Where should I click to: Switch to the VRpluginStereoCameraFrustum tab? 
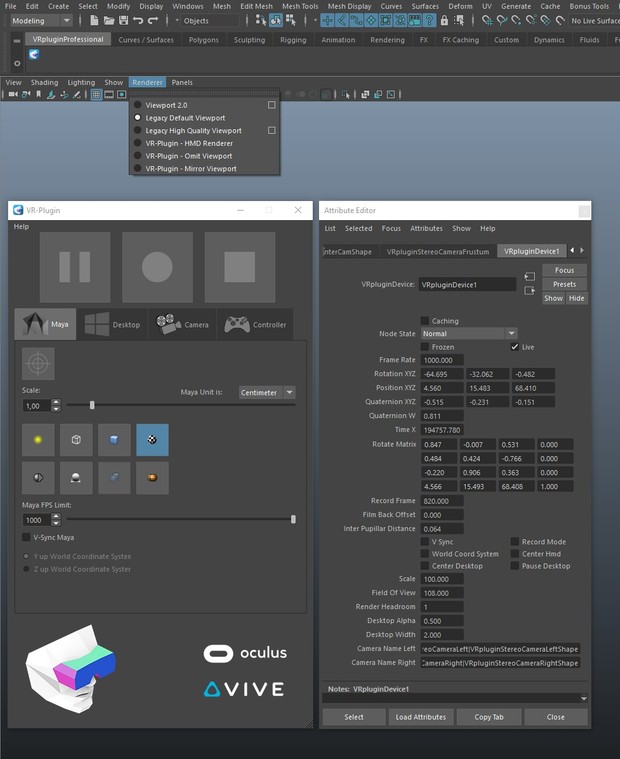[x=438, y=252]
